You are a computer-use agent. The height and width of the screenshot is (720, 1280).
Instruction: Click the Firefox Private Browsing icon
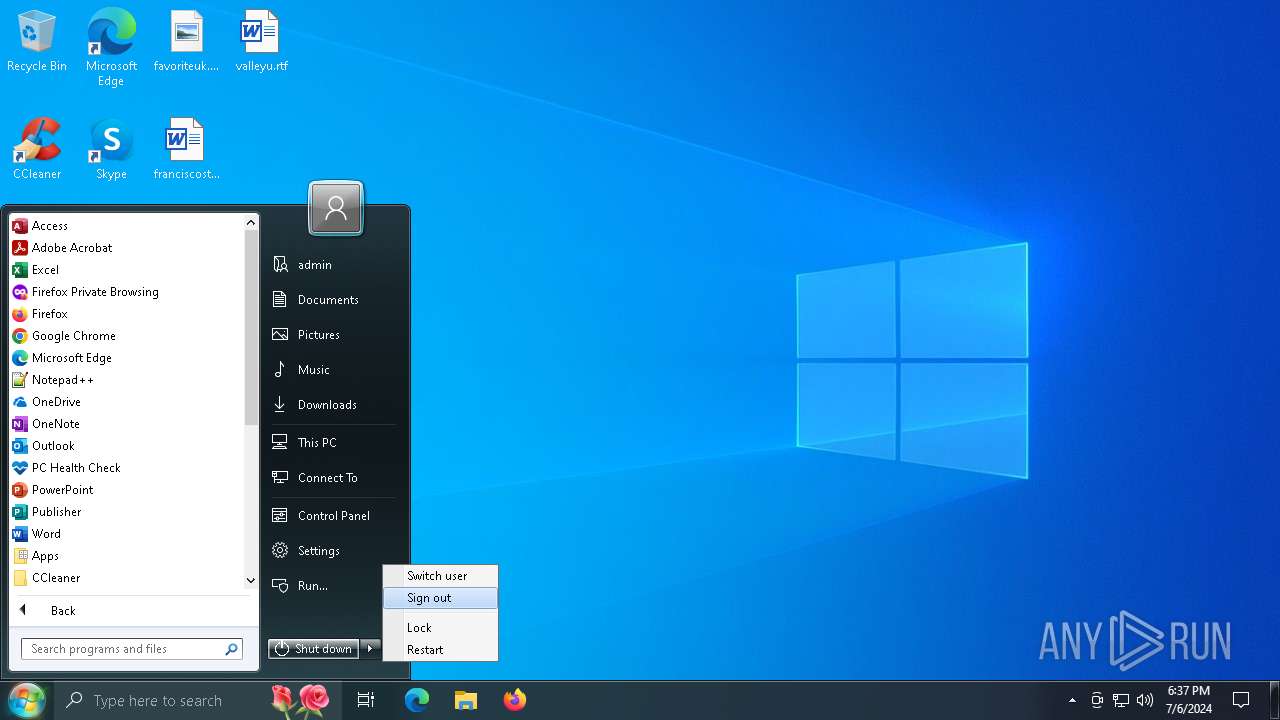coord(20,292)
